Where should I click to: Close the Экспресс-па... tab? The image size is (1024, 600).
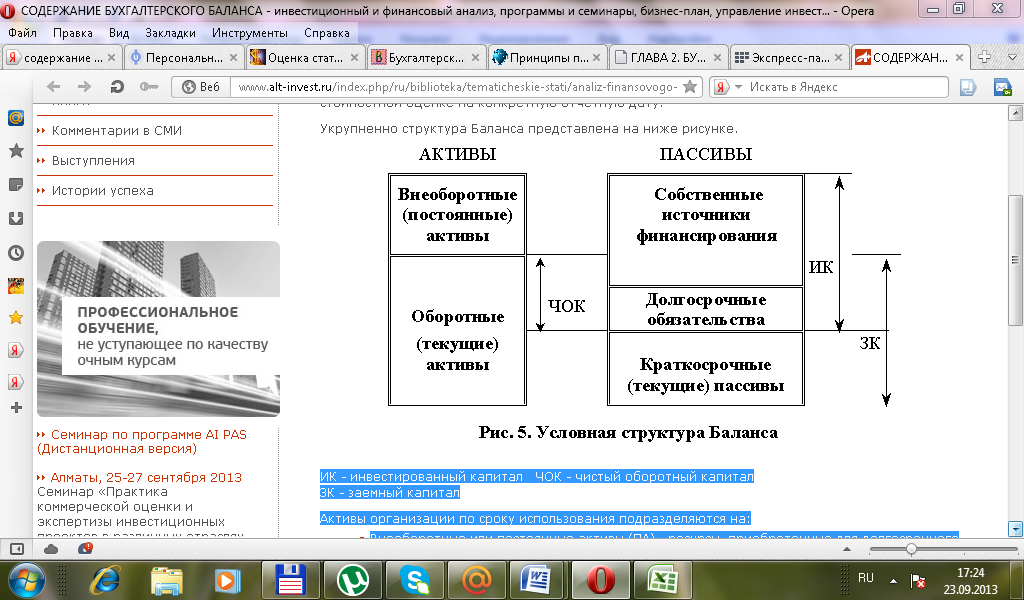click(839, 57)
